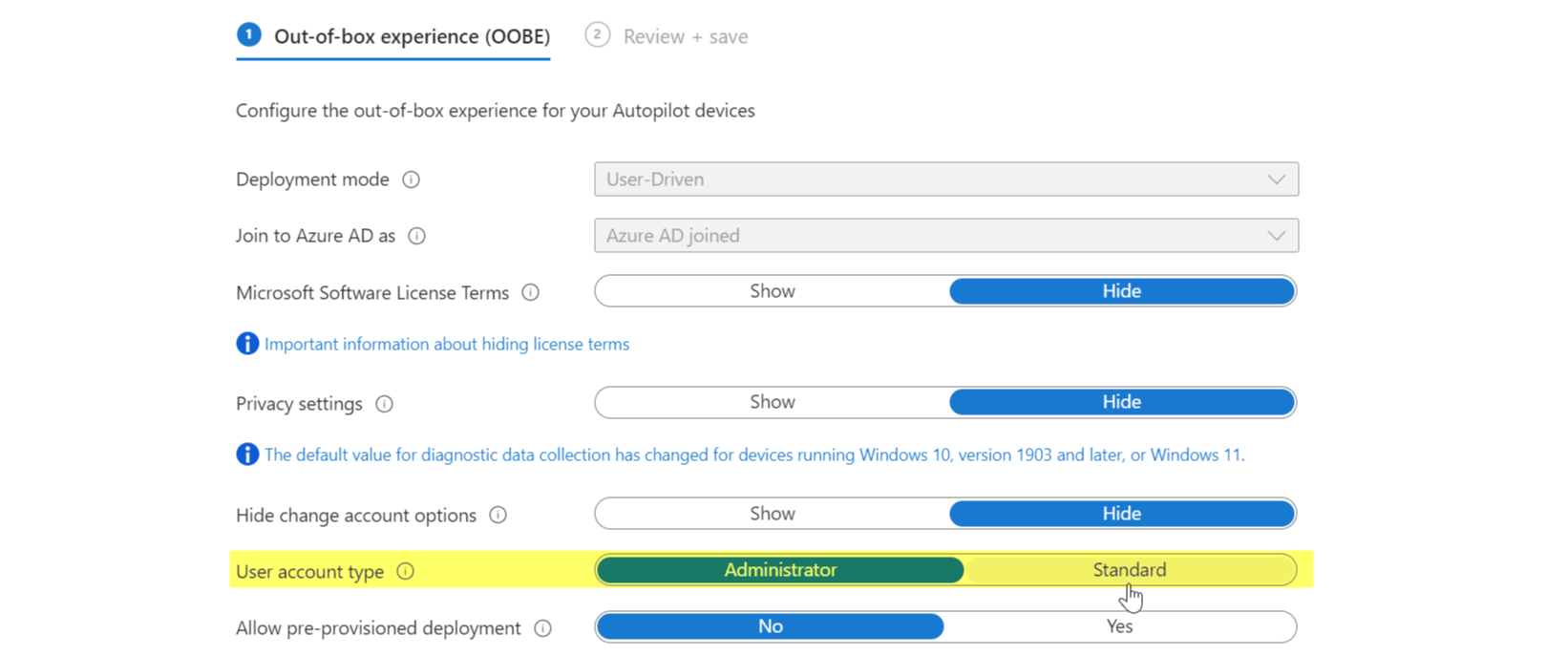1568x656 pixels.
Task: Open important information about hiding license terms
Action: [446, 344]
